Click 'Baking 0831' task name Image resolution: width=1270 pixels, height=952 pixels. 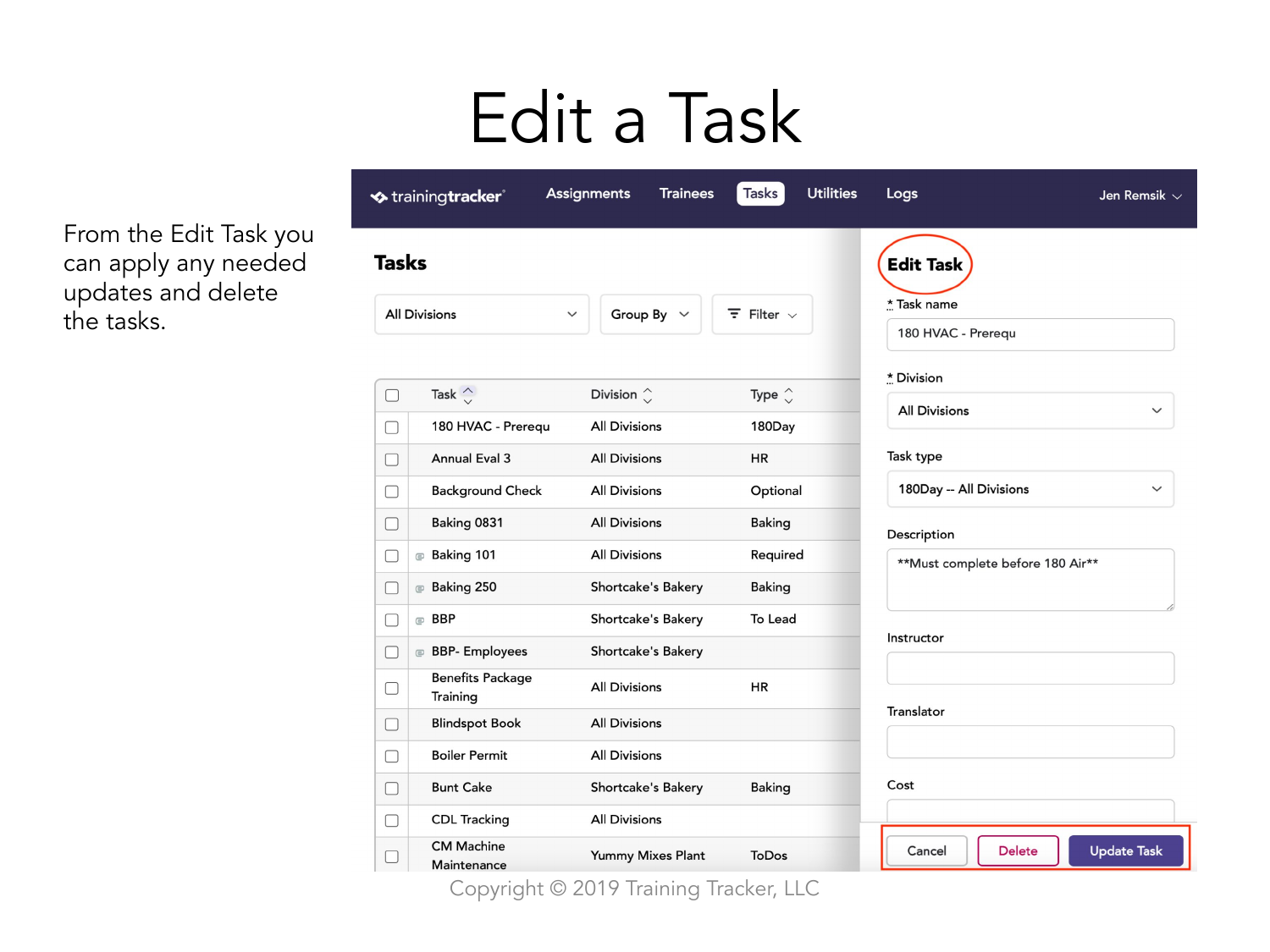[x=467, y=523]
